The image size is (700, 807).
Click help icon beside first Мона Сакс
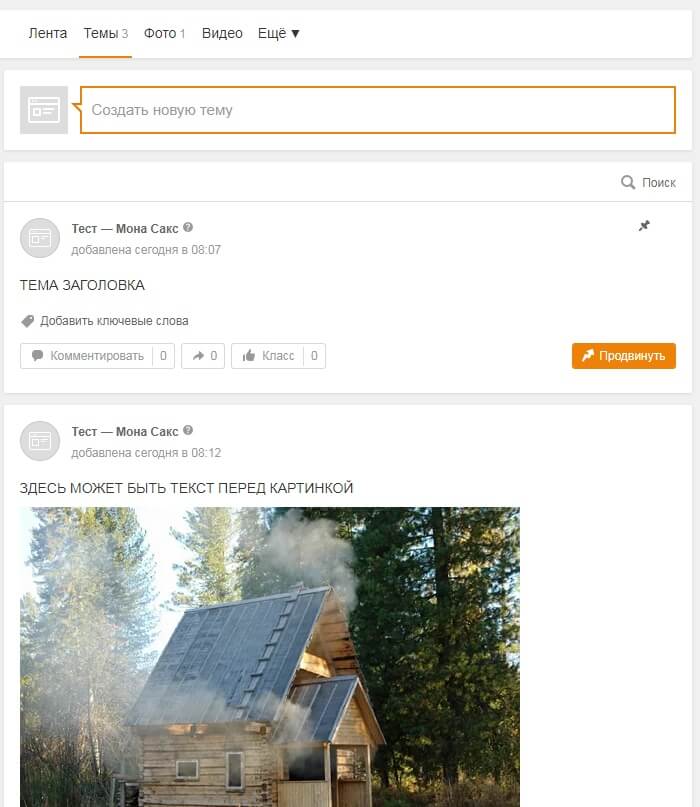tap(188, 227)
